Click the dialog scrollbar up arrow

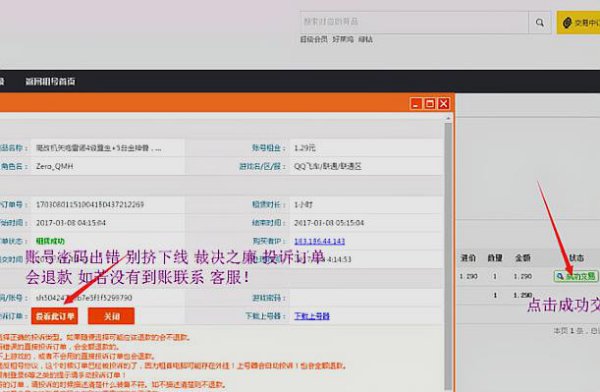pyautogui.click(x=448, y=119)
